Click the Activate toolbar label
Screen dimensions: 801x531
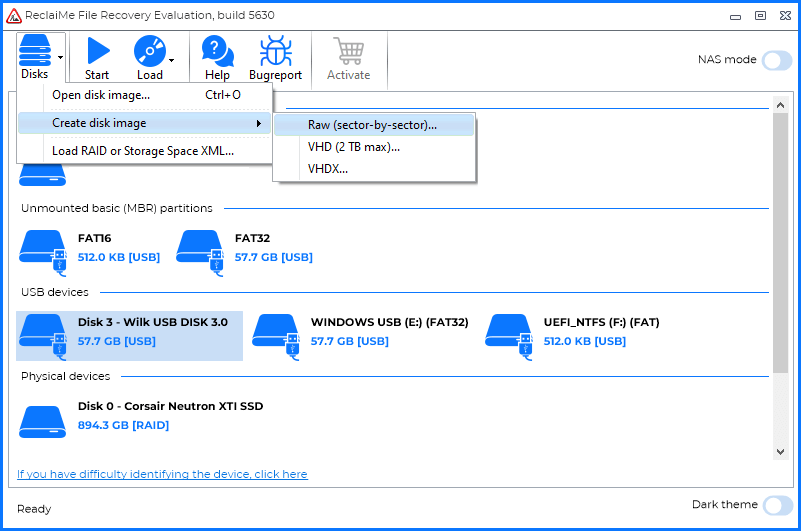click(x=348, y=75)
